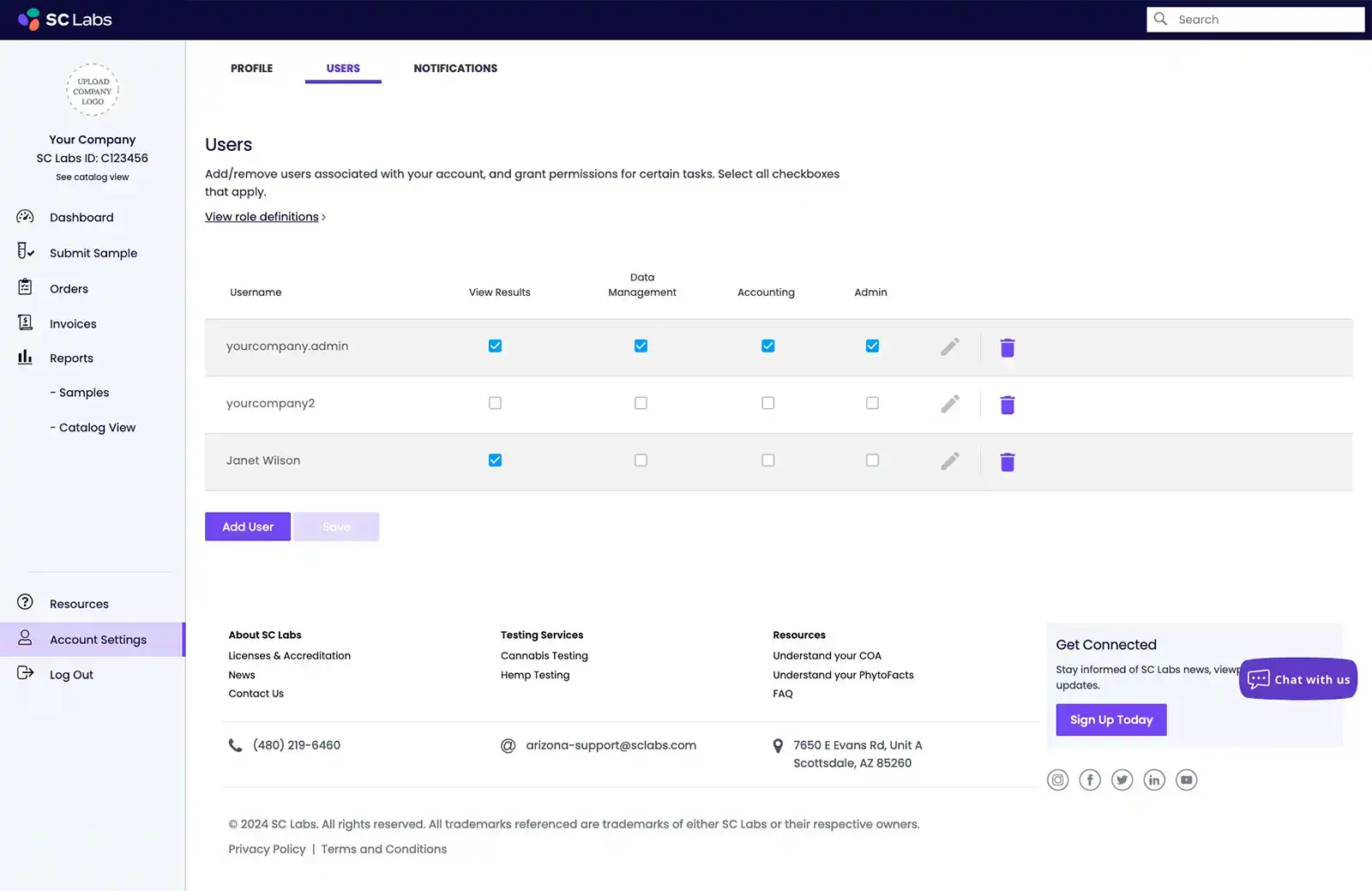
Task: Enable Admin permission for yourcompany2
Action: 872,402
